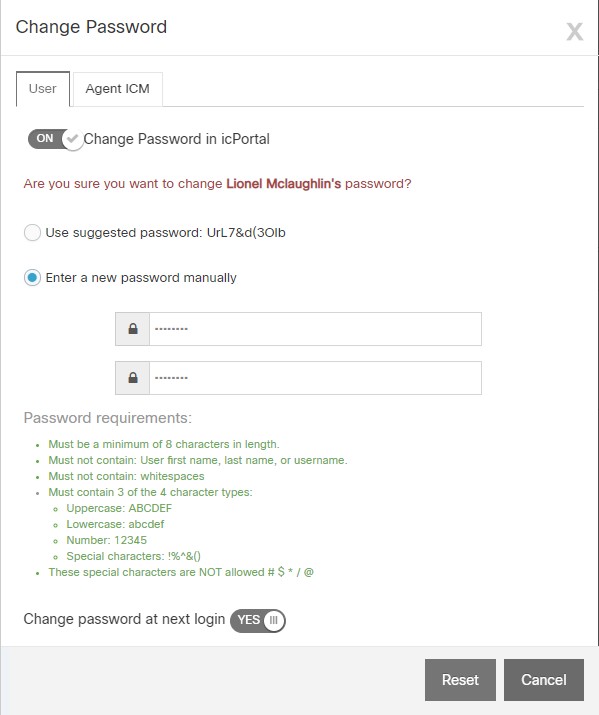Click the suggested password text UrL7&d(3OIb
Viewport: 599px width, 715px height.
point(246,233)
